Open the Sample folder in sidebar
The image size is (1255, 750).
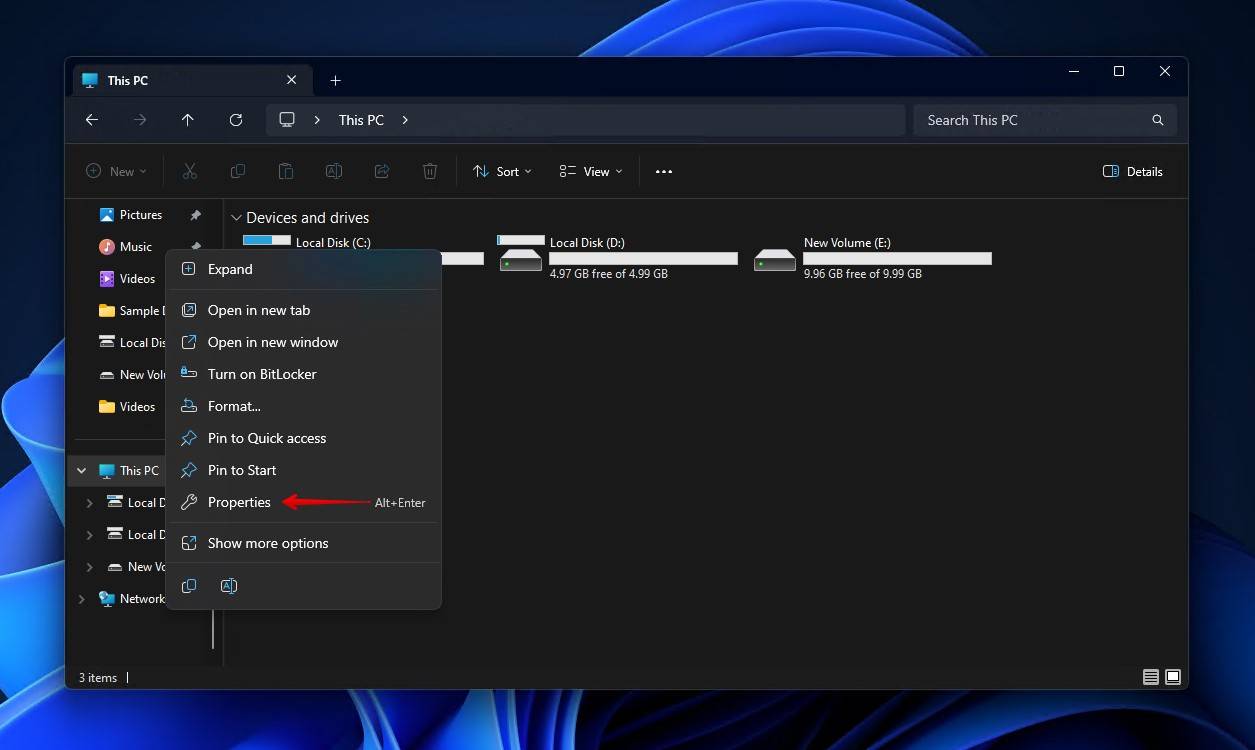tap(130, 311)
